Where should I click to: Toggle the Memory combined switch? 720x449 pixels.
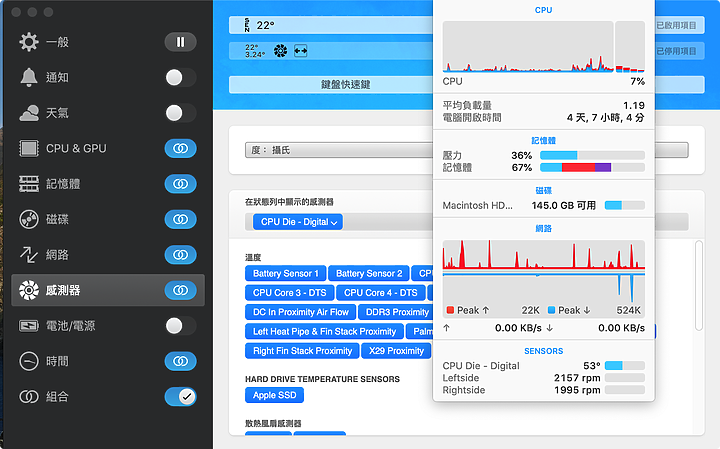180,184
